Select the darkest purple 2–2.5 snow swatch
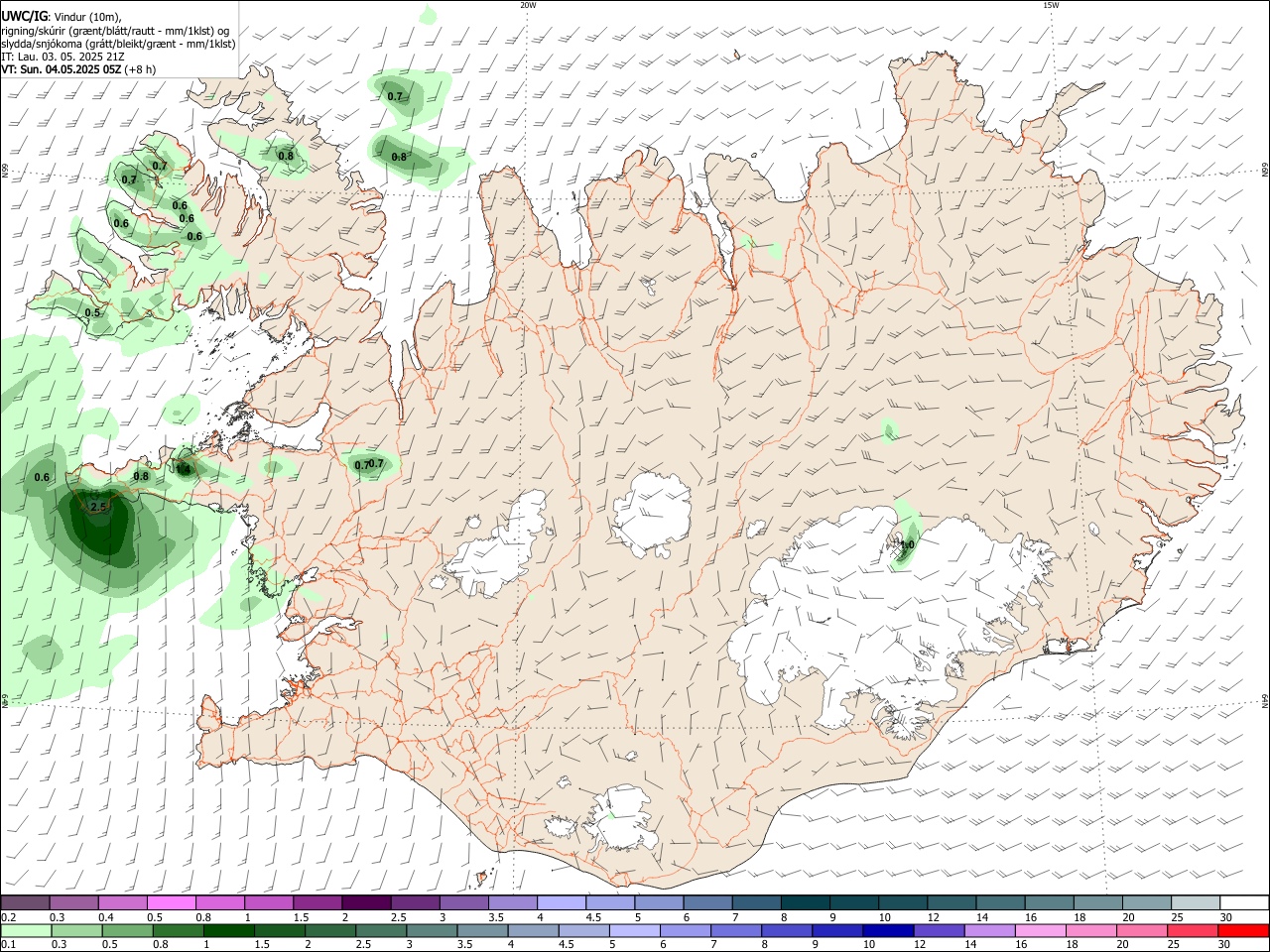Screen dimensions: 1270x952 (x=366, y=902)
